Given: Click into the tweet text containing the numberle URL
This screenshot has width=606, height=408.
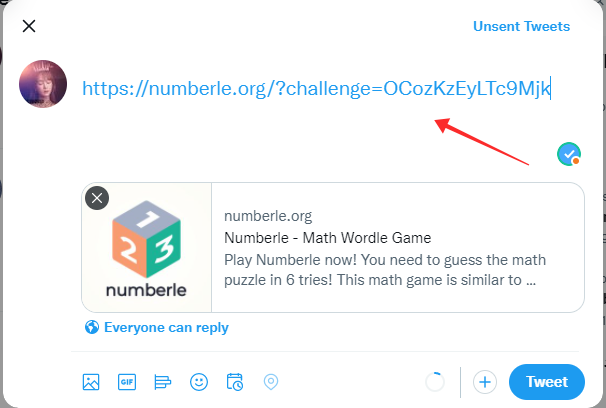Looking at the screenshot, I should pyautogui.click(x=316, y=89).
